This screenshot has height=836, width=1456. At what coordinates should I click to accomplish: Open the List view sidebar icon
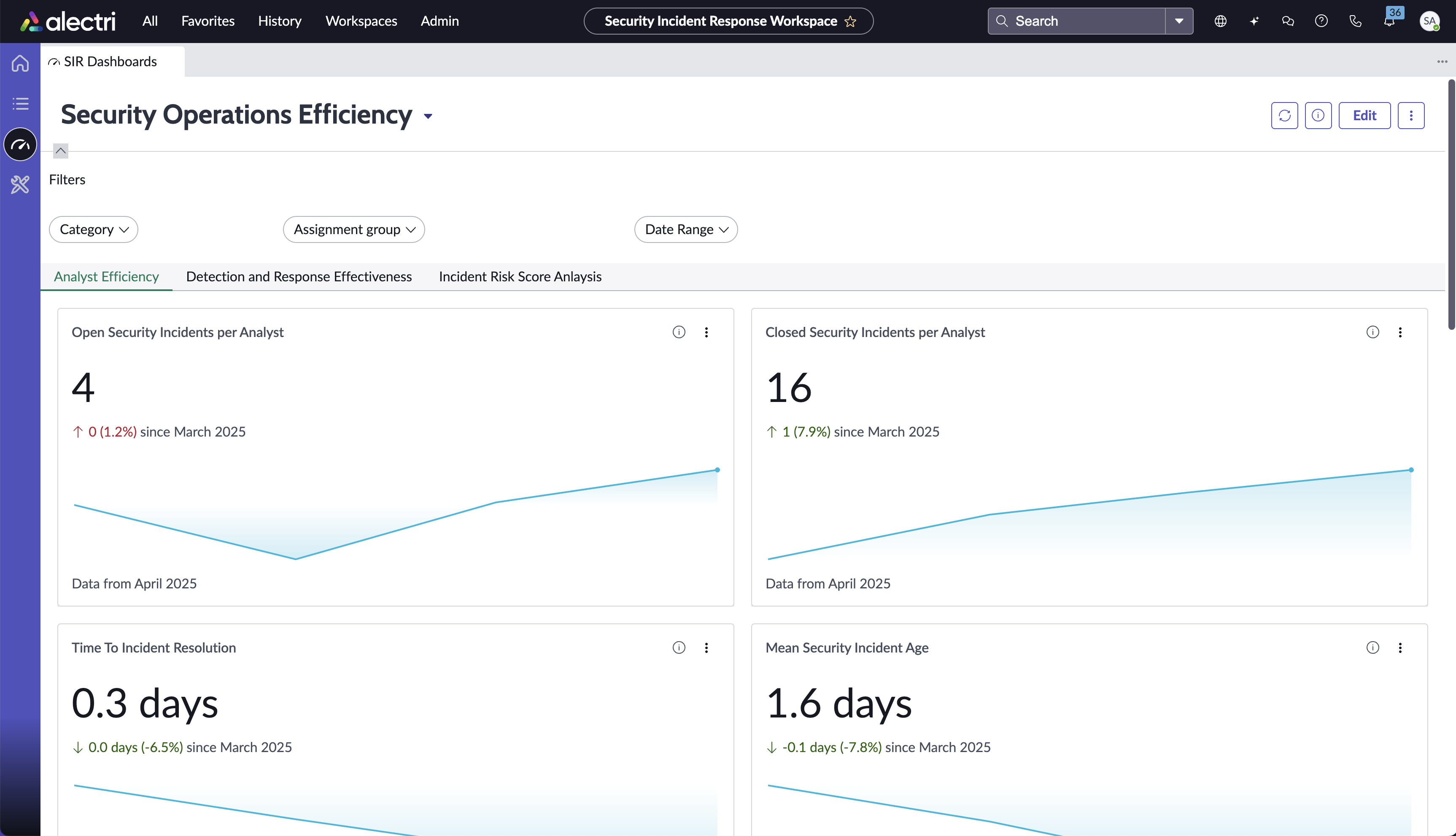(20, 104)
